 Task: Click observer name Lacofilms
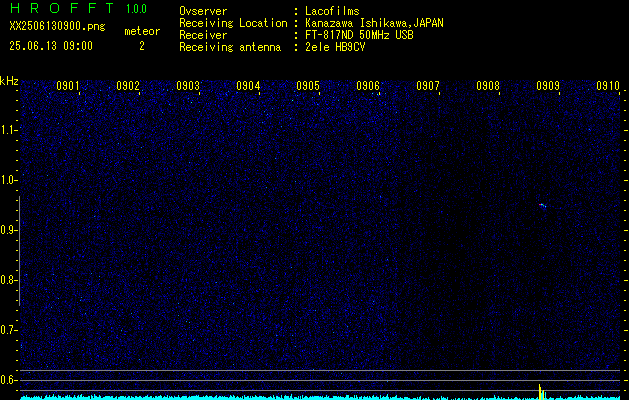[332, 11]
